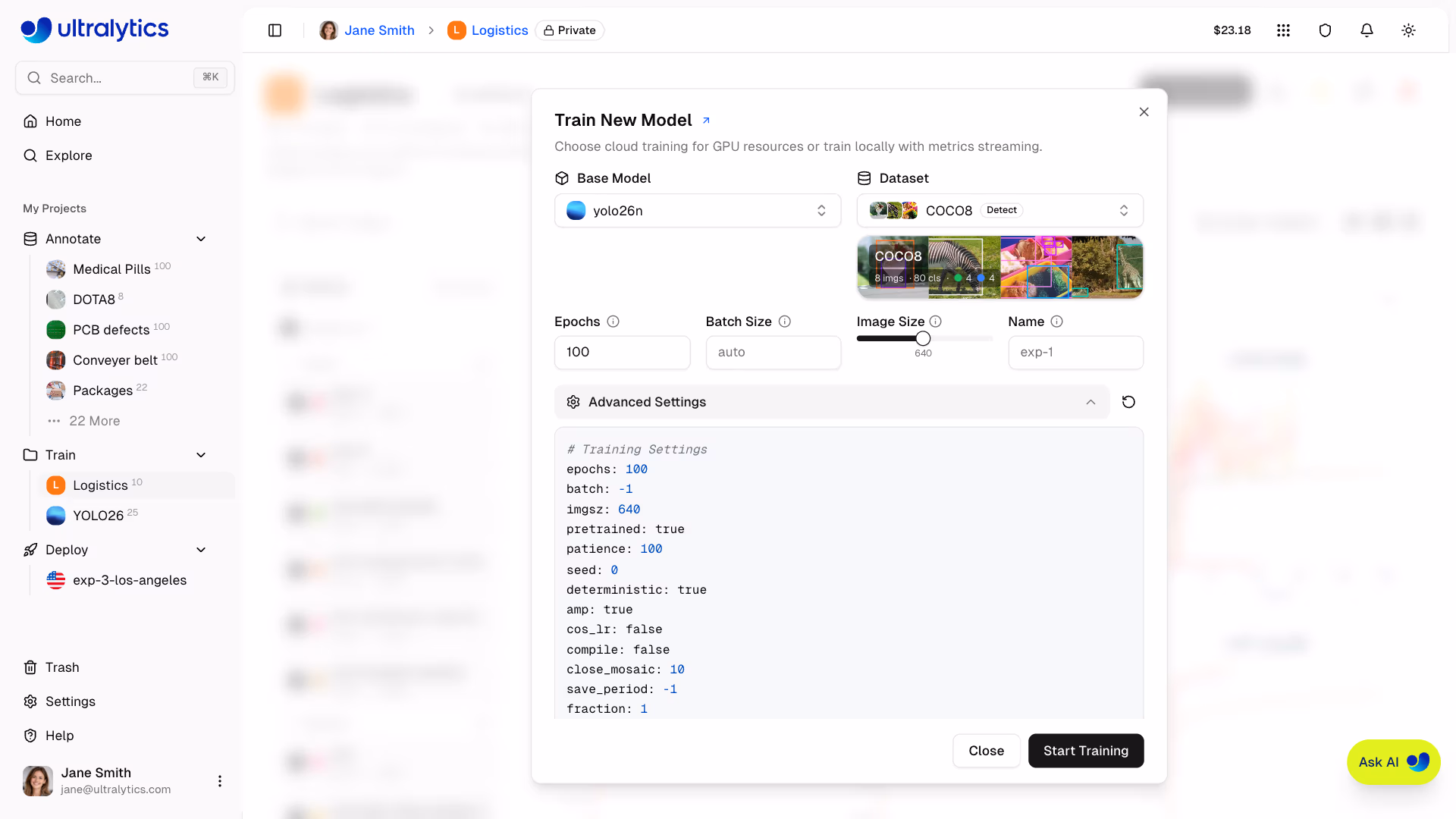Click the Search box

125,78
